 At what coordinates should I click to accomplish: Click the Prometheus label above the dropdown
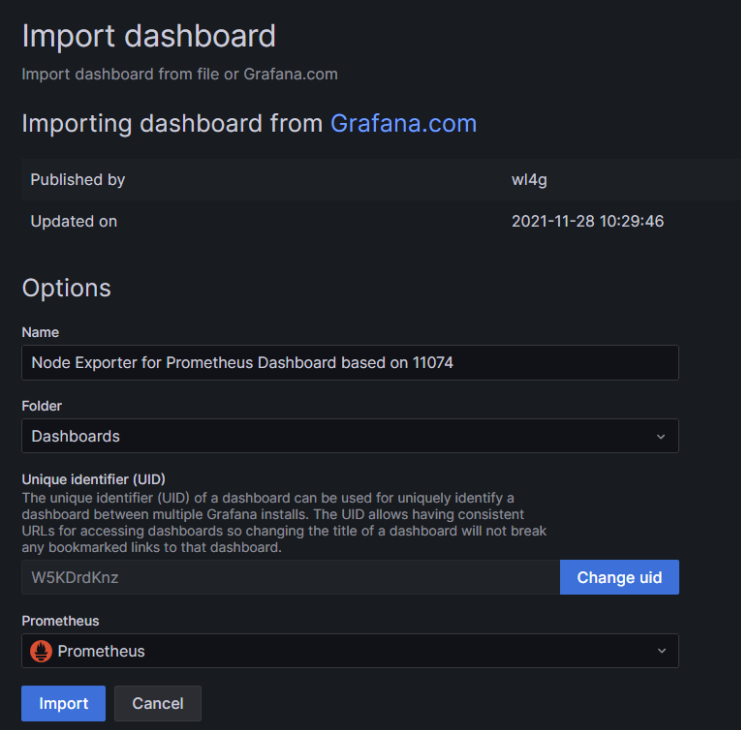point(60,621)
